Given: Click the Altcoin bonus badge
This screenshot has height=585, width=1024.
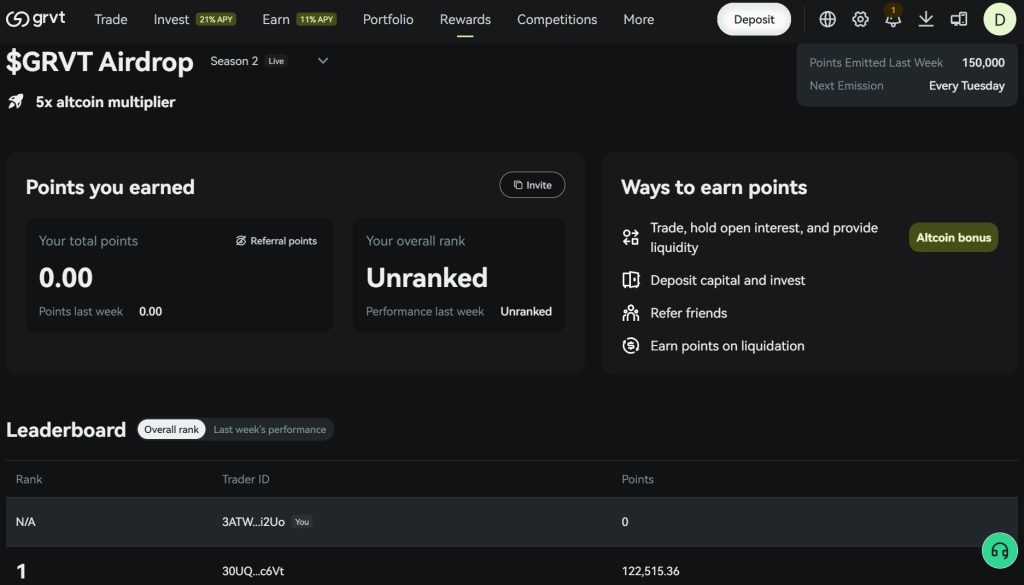Looking at the screenshot, I should 952,237.
